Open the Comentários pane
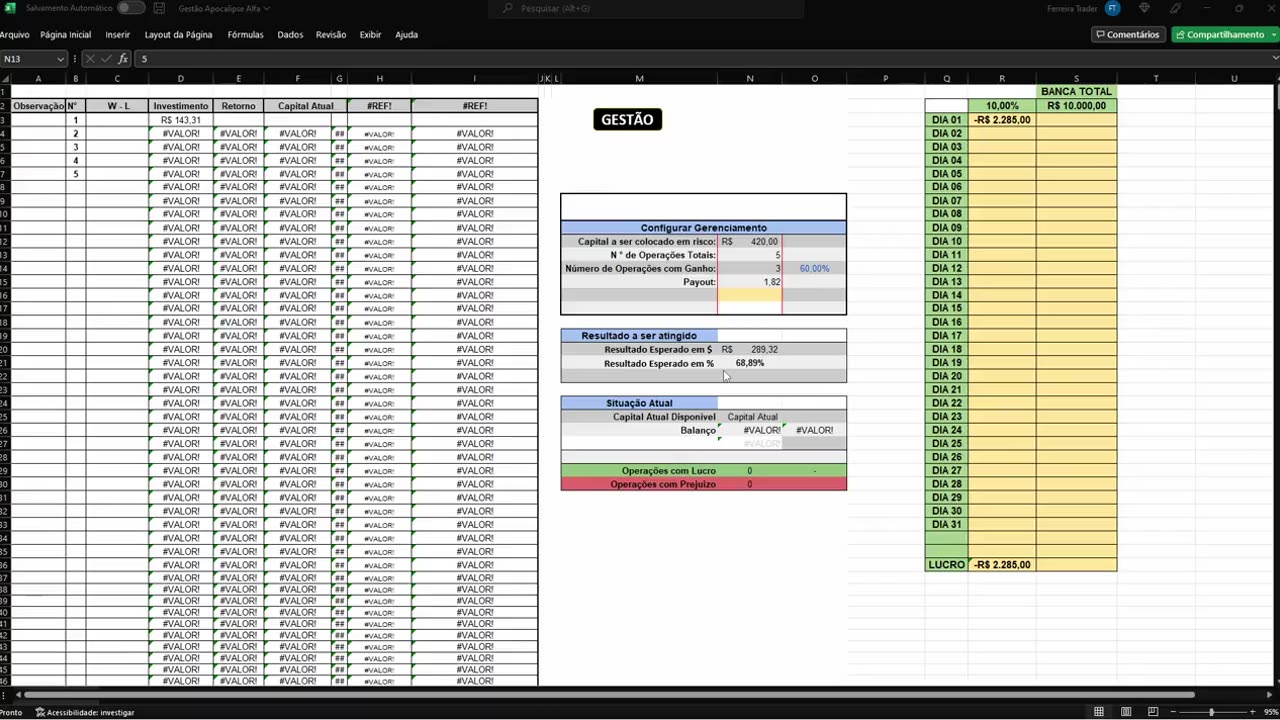This screenshot has height=720, width=1280. [x=1128, y=34]
